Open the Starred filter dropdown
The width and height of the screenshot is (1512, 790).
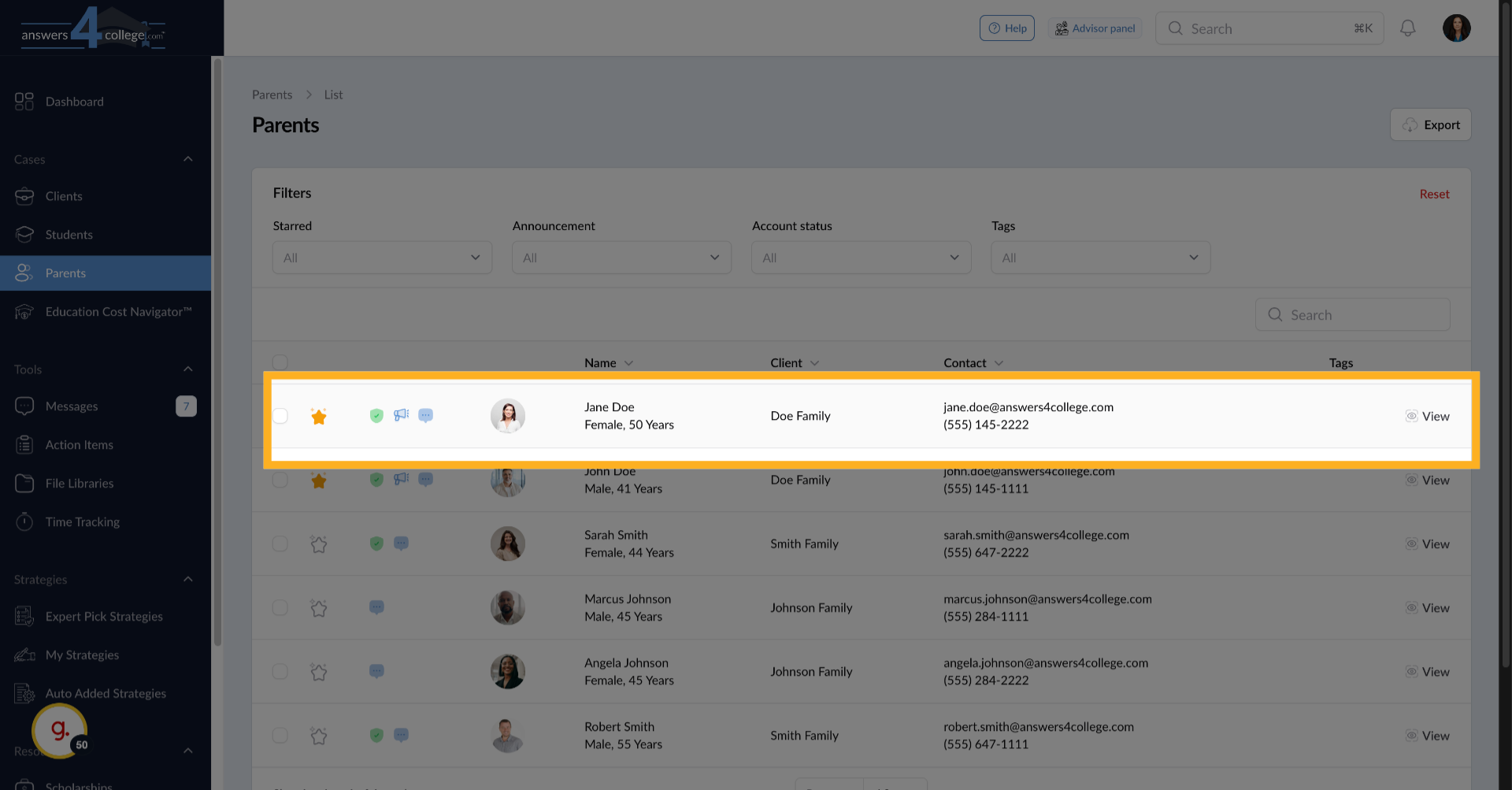coord(382,258)
